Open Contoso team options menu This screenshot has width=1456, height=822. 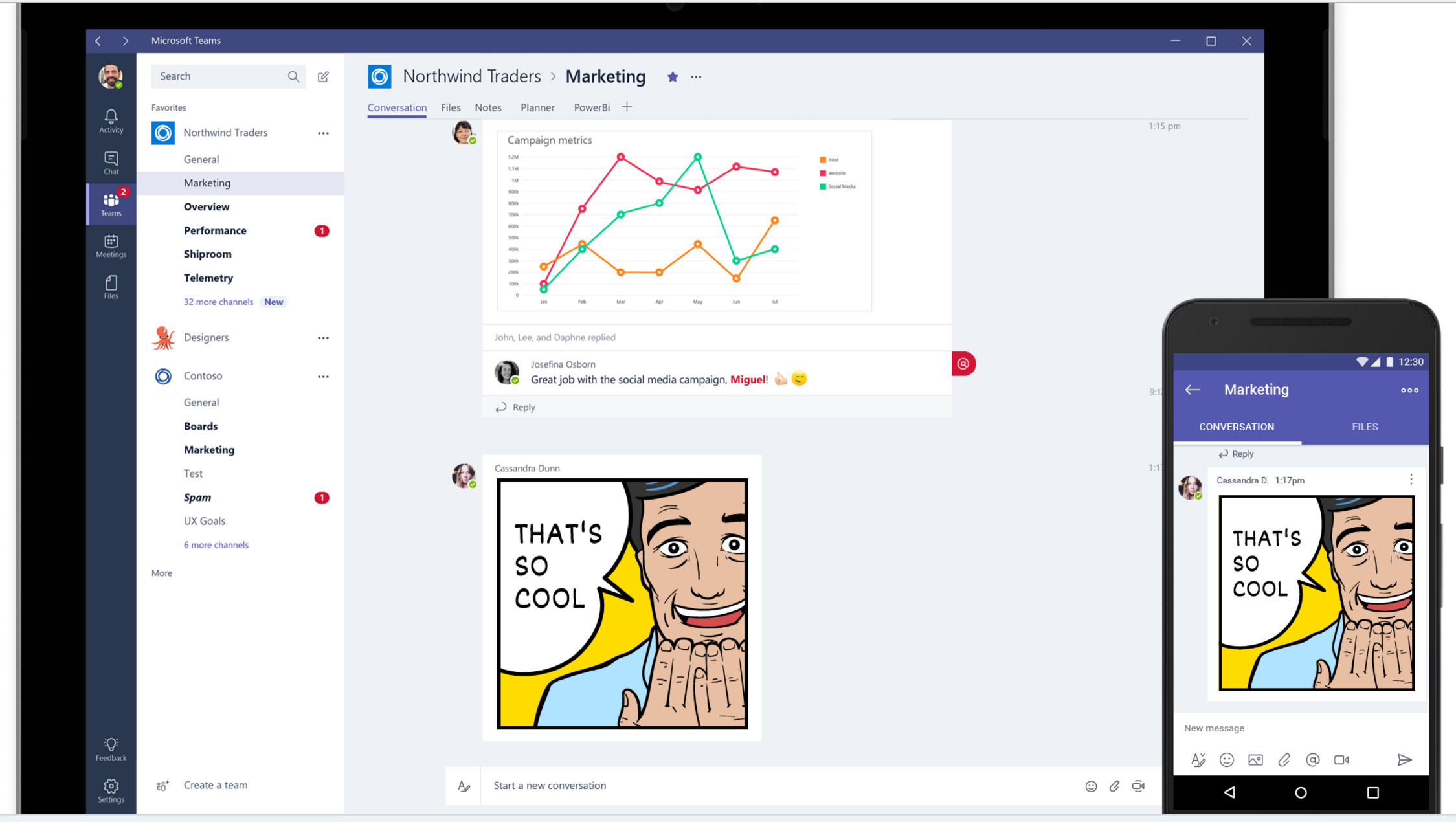point(323,377)
